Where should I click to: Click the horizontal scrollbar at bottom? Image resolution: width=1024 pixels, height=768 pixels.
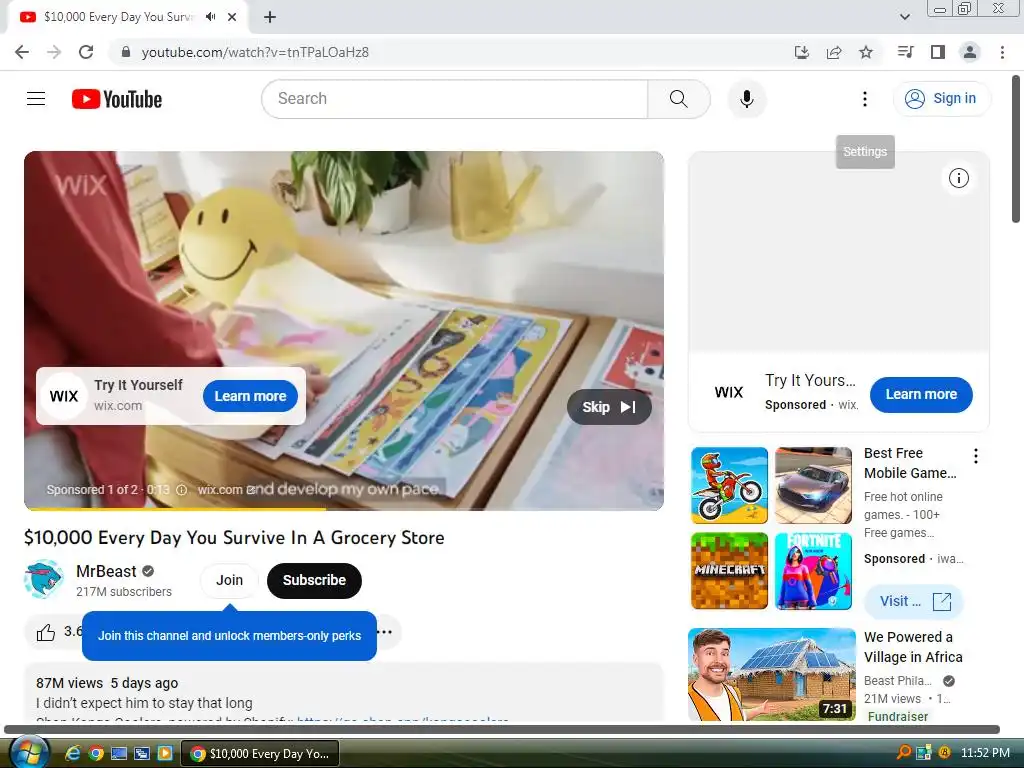pyautogui.click(x=502, y=729)
